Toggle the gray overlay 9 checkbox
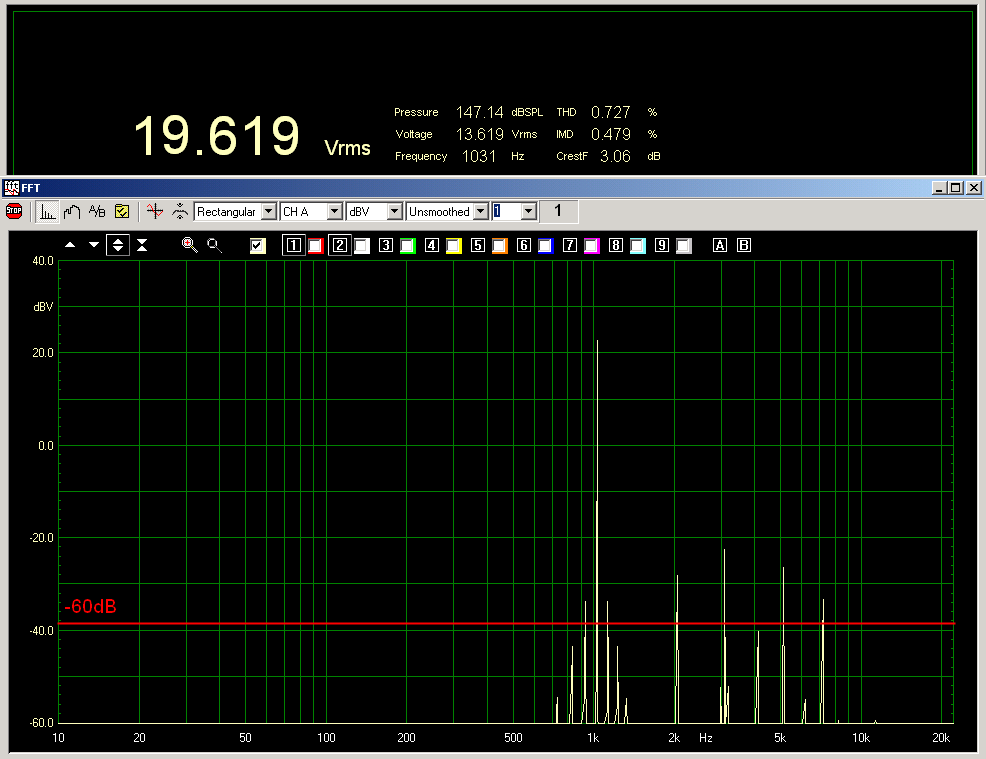Viewport: 986px width, 759px height. pyautogui.click(x=684, y=246)
